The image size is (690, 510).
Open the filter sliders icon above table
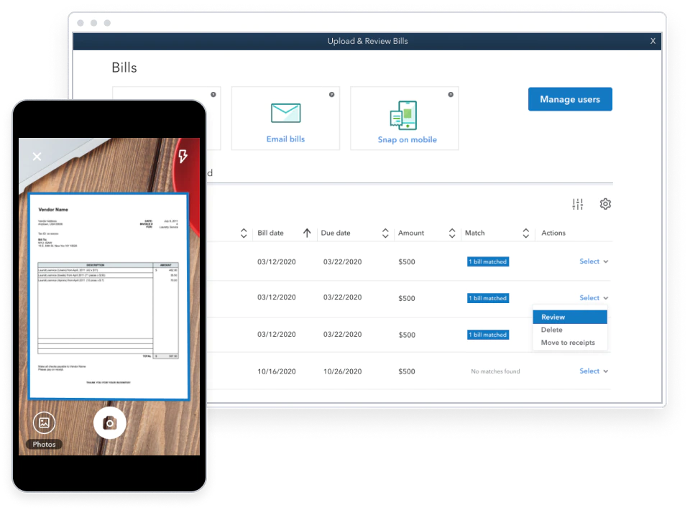577,204
